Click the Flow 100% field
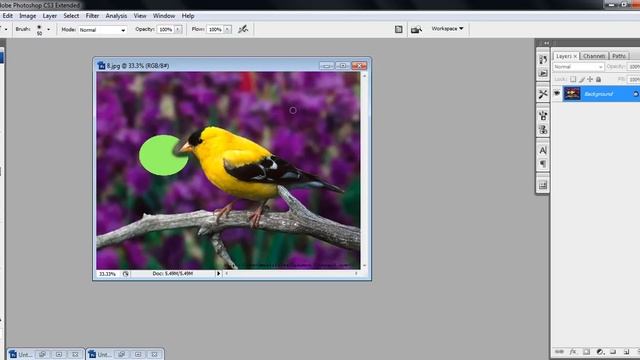 click(x=215, y=29)
